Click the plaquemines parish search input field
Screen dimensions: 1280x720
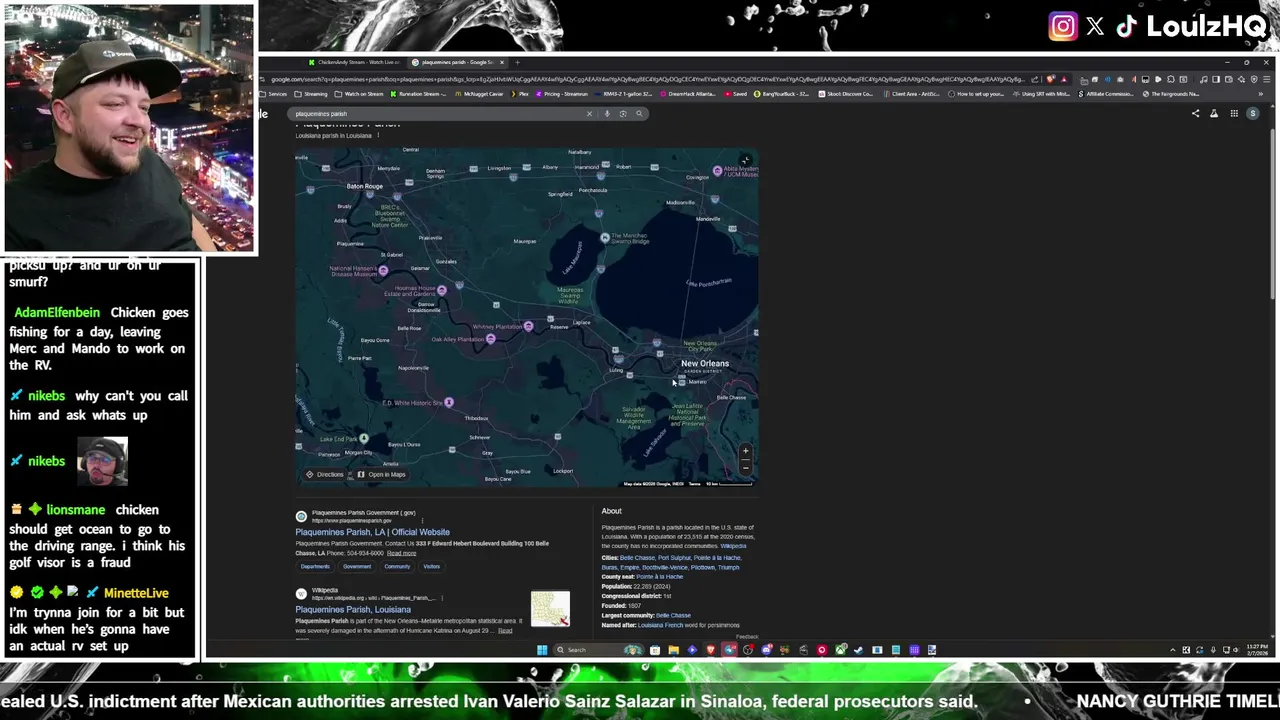(x=436, y=114)
